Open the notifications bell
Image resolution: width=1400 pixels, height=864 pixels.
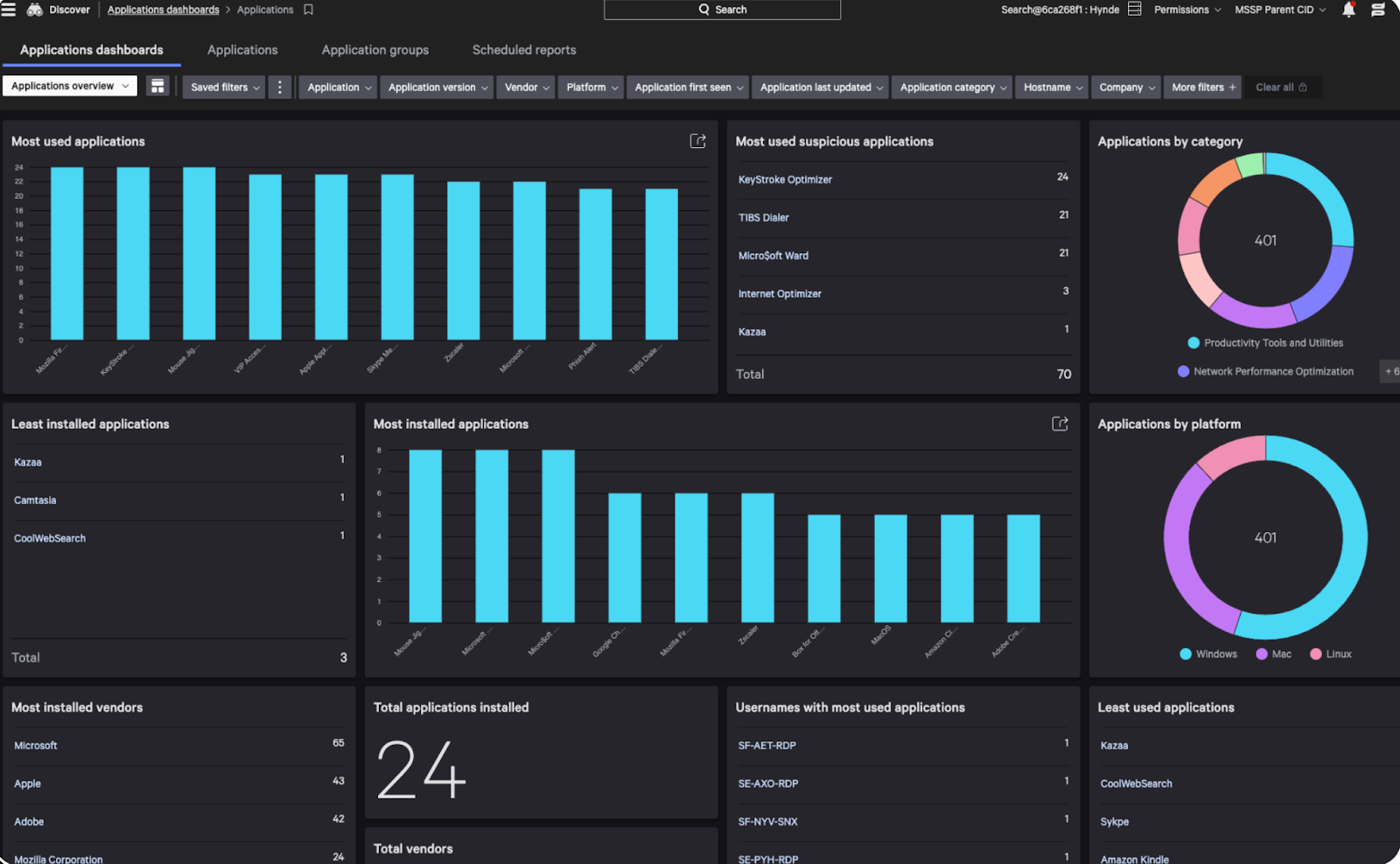(1348, 10)
